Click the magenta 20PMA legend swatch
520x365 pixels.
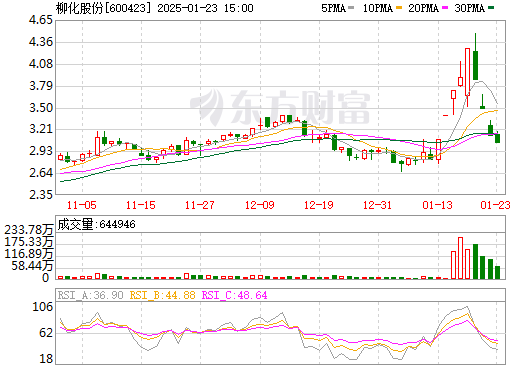(x=445, y=7)
